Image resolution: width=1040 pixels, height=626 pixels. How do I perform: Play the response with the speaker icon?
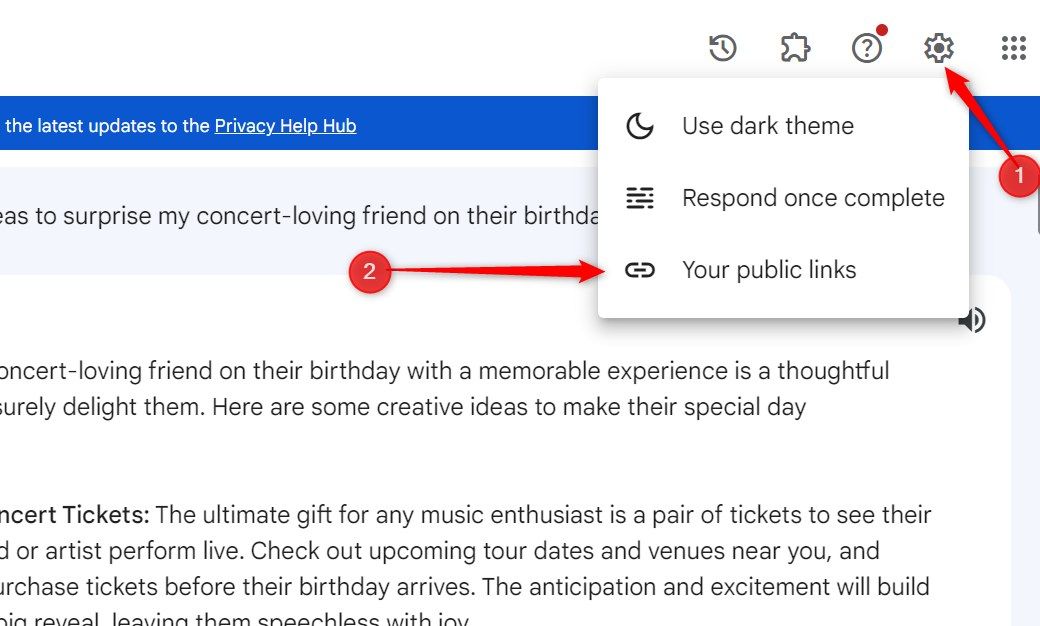pos(972,320)
